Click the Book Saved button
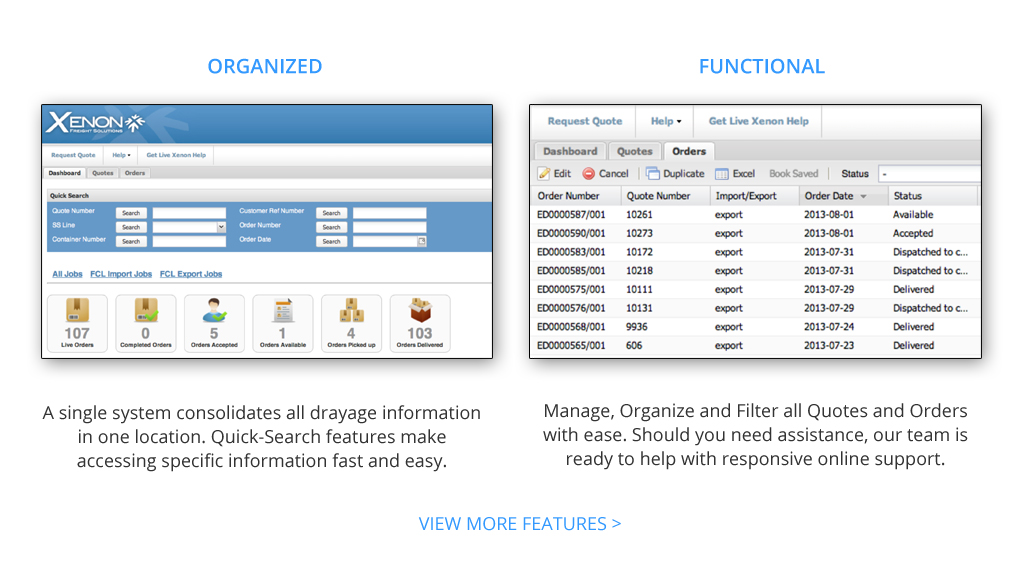Viewport: 1025px width, 574px height. point(793,173)
